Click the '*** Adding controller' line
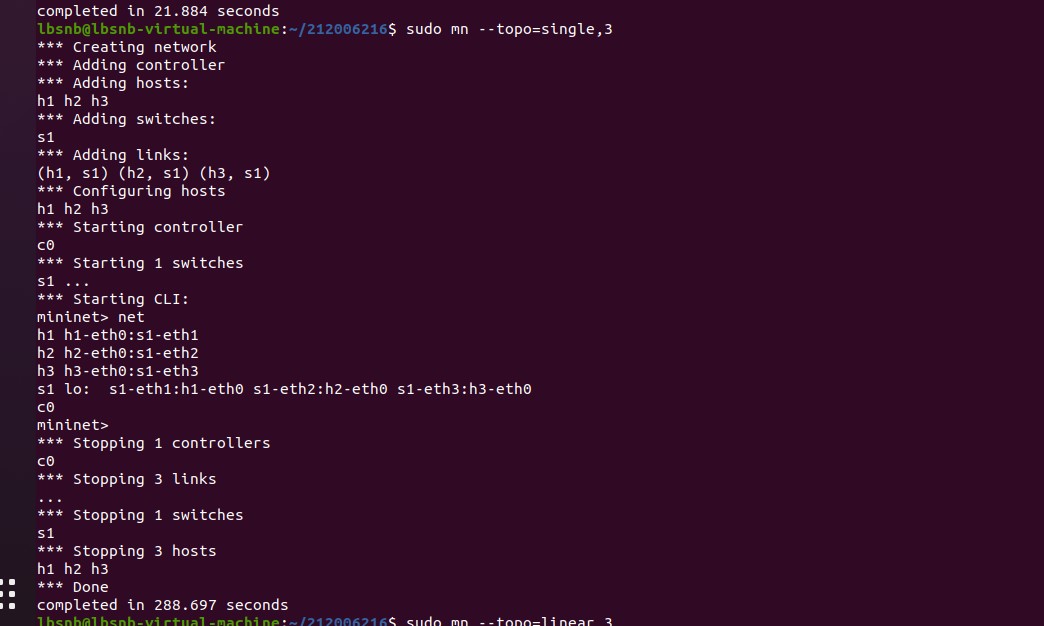The width and height of the screenshot is (1044, 626). (x=131, y=65)
